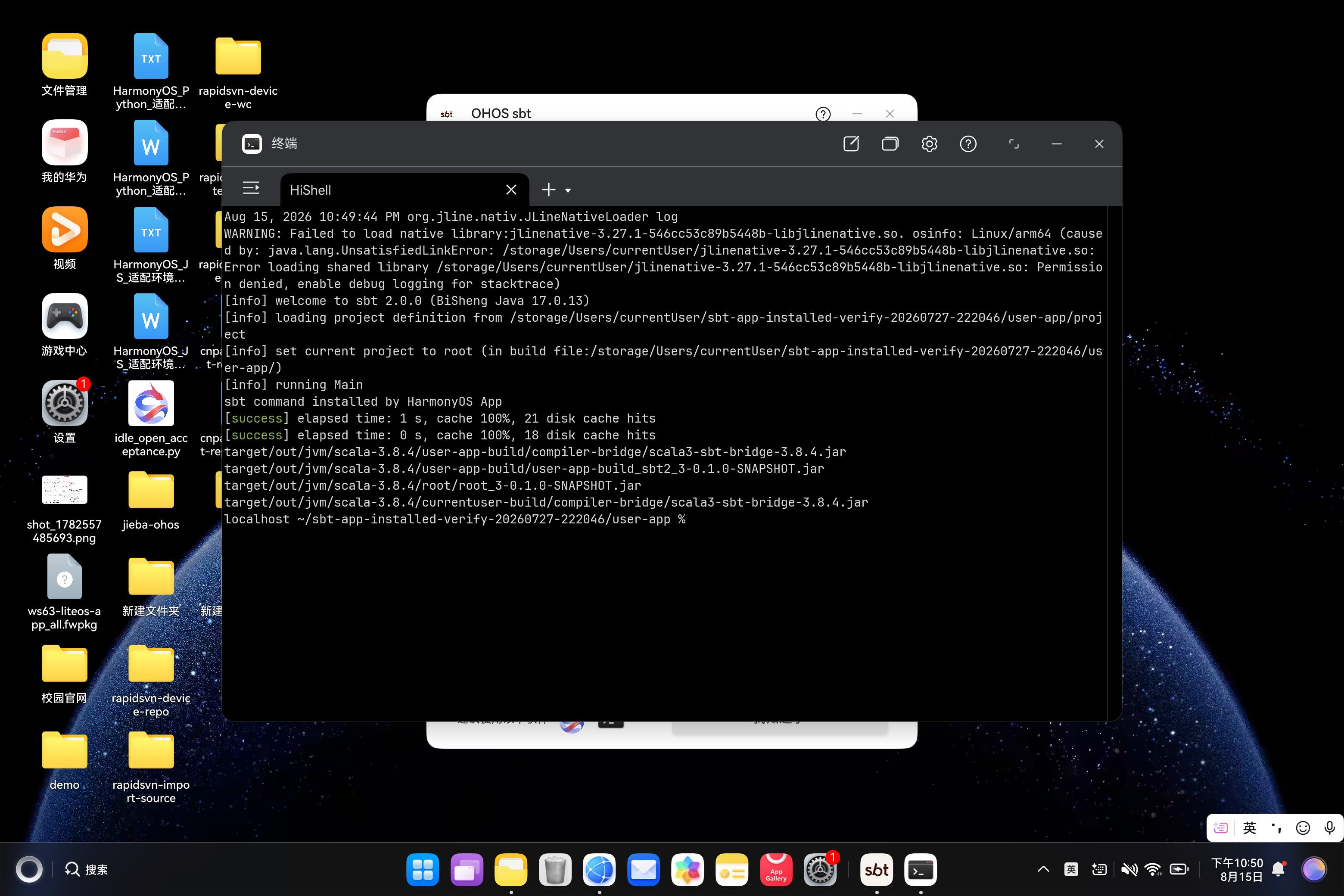Open Mail app in dock
Image resolution: width=1344 pixels, height=896 pixels.
[x=644, y=870]
